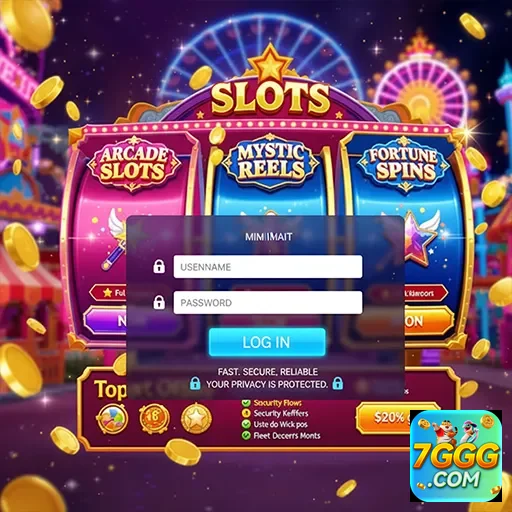Click the gold star atop the SLOTS sign
The height and width of the screenshot is (512, 512).
point(270,64)
